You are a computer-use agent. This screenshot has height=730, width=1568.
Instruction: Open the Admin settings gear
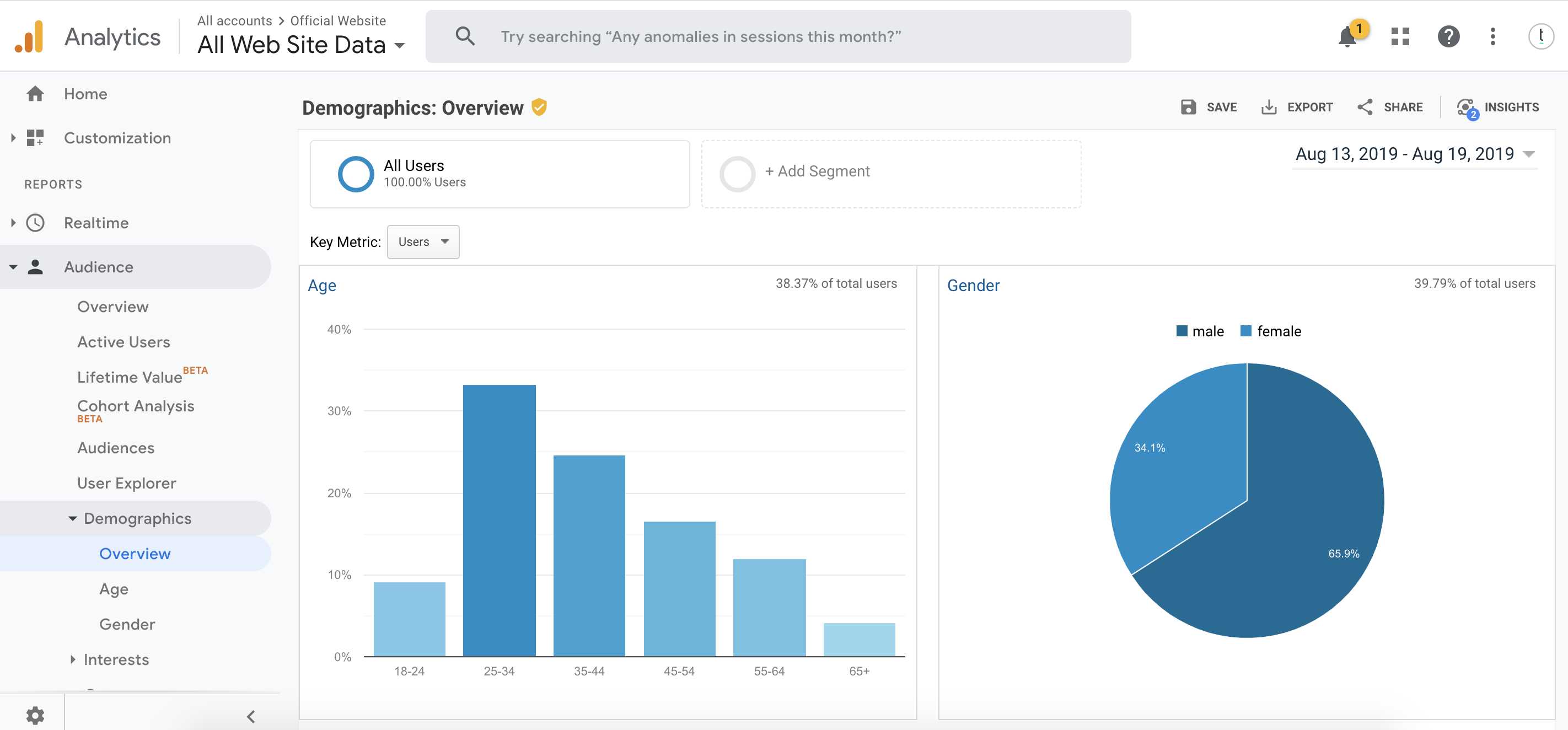35,715
